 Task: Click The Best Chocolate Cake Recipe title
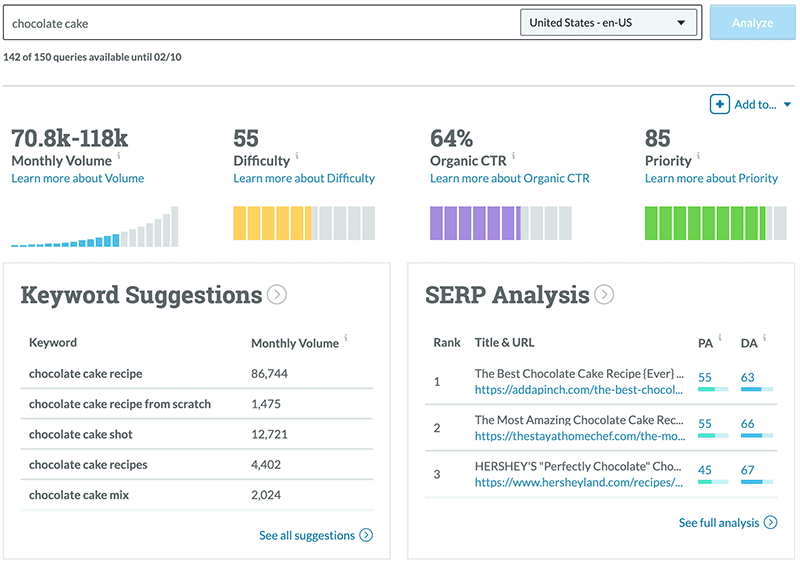[x=579, y=374]
